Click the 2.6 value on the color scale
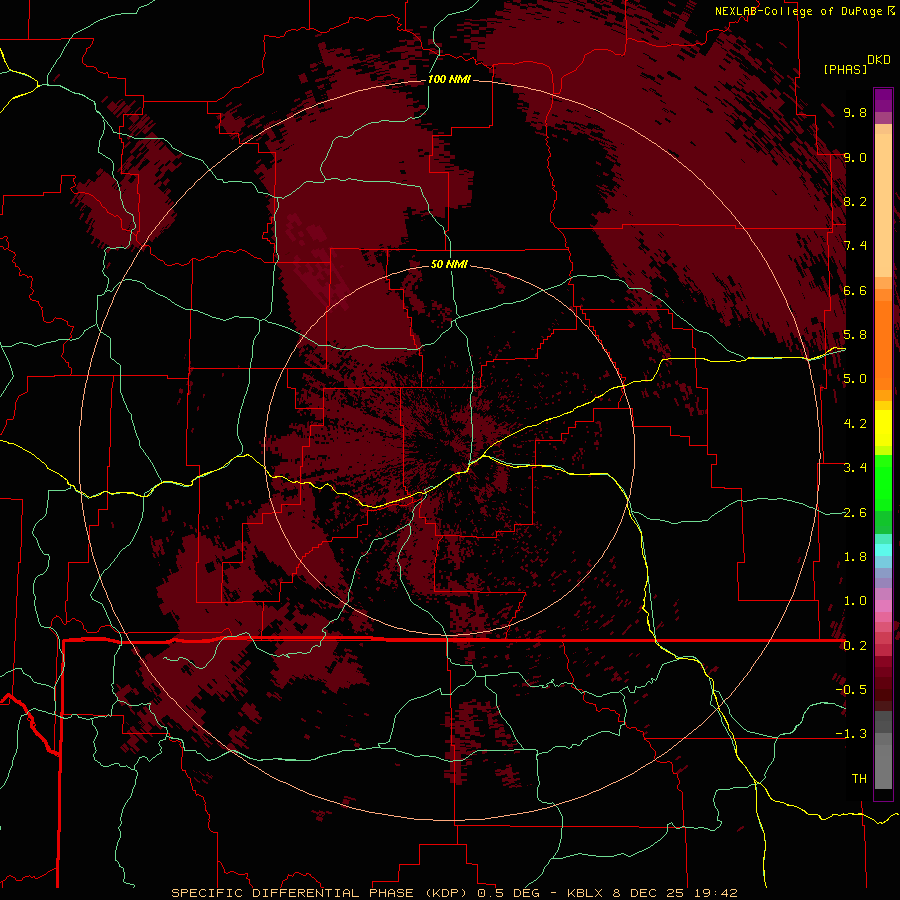Screen dimensions: 900x900 [855, 512]
